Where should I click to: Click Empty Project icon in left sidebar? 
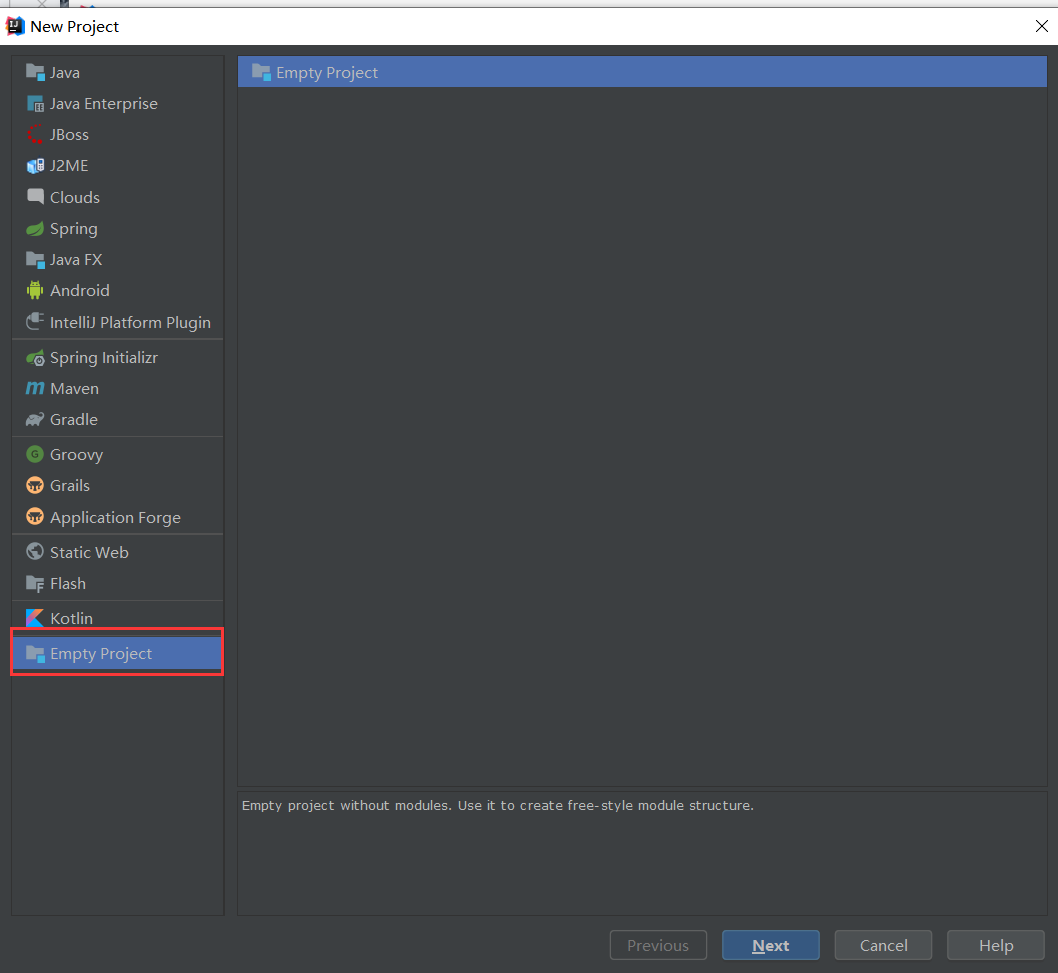pyautogui.click(x=35, y=653)
